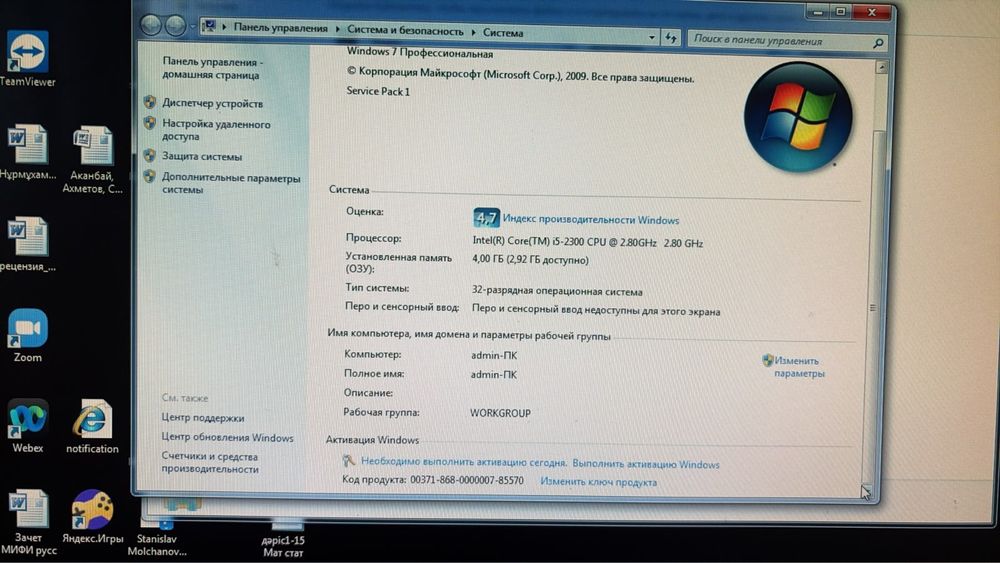
Task: Open Центр обновления Windows link
Action: coord(227,438)
